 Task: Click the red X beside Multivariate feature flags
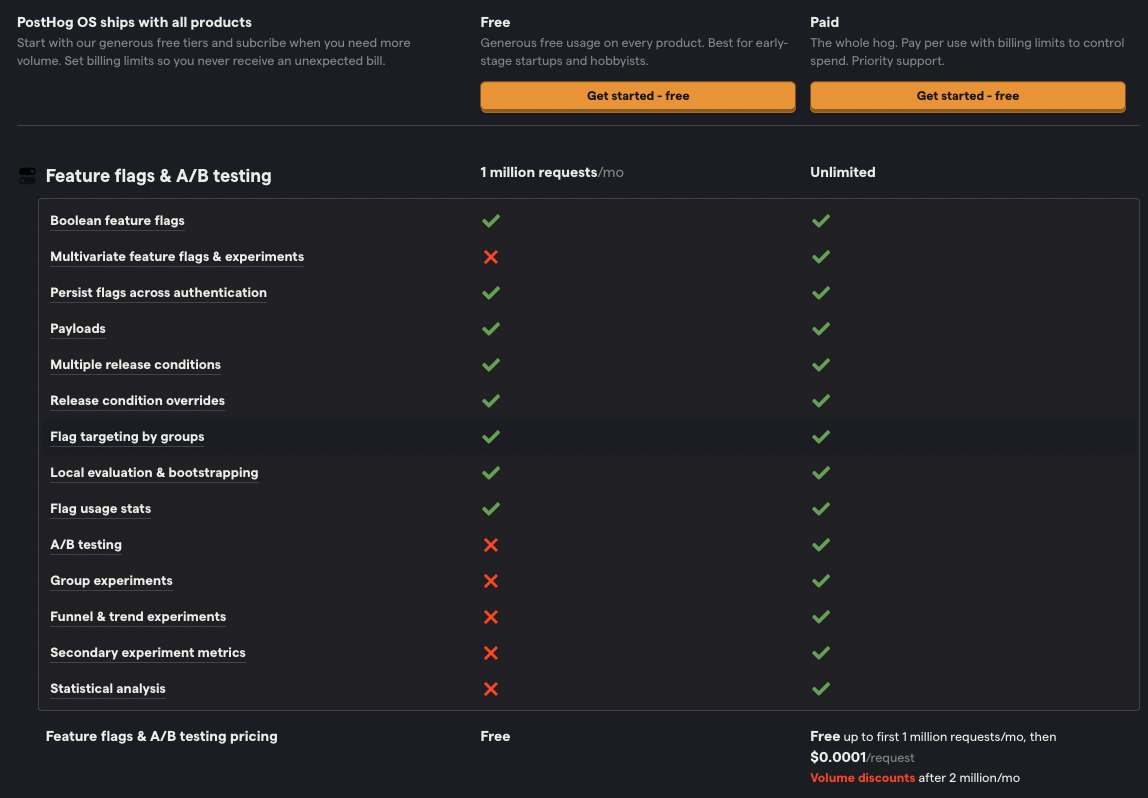coord(491,257)
